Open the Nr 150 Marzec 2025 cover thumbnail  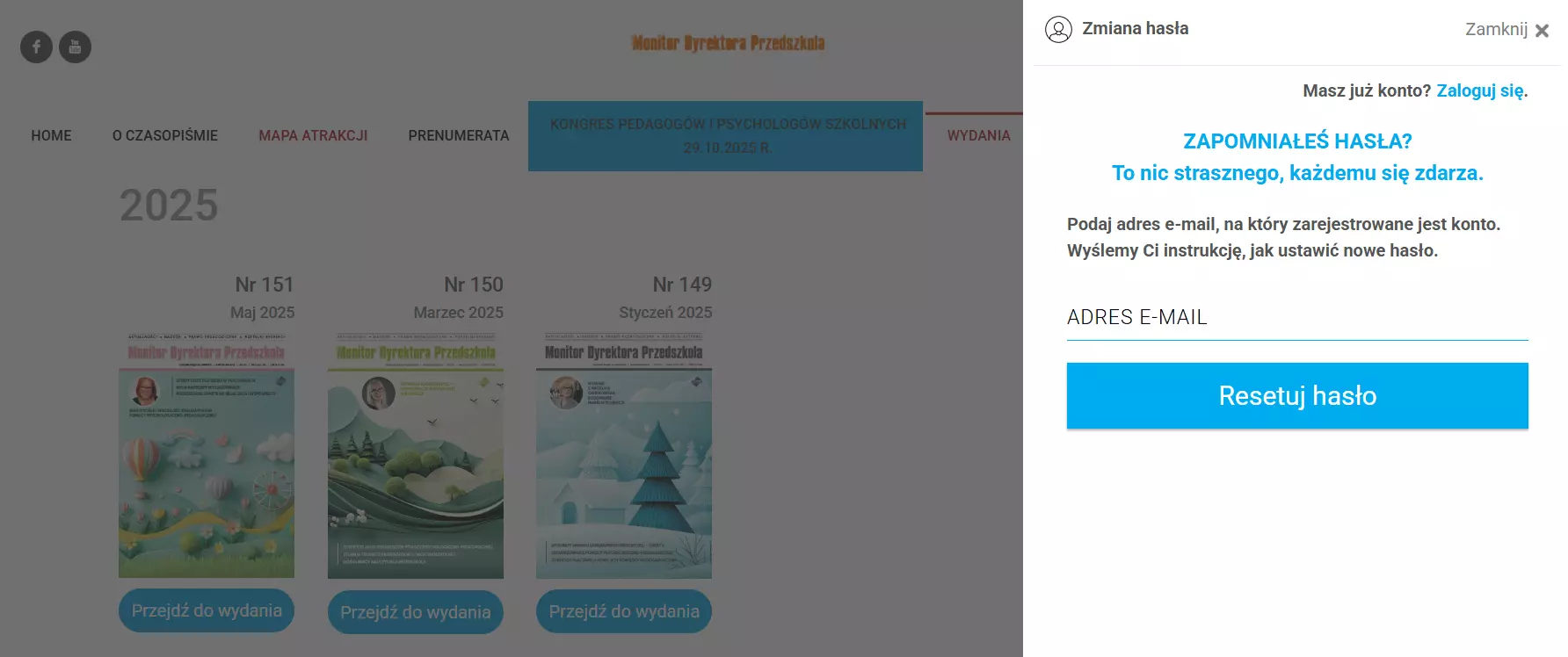click(416, 455)
